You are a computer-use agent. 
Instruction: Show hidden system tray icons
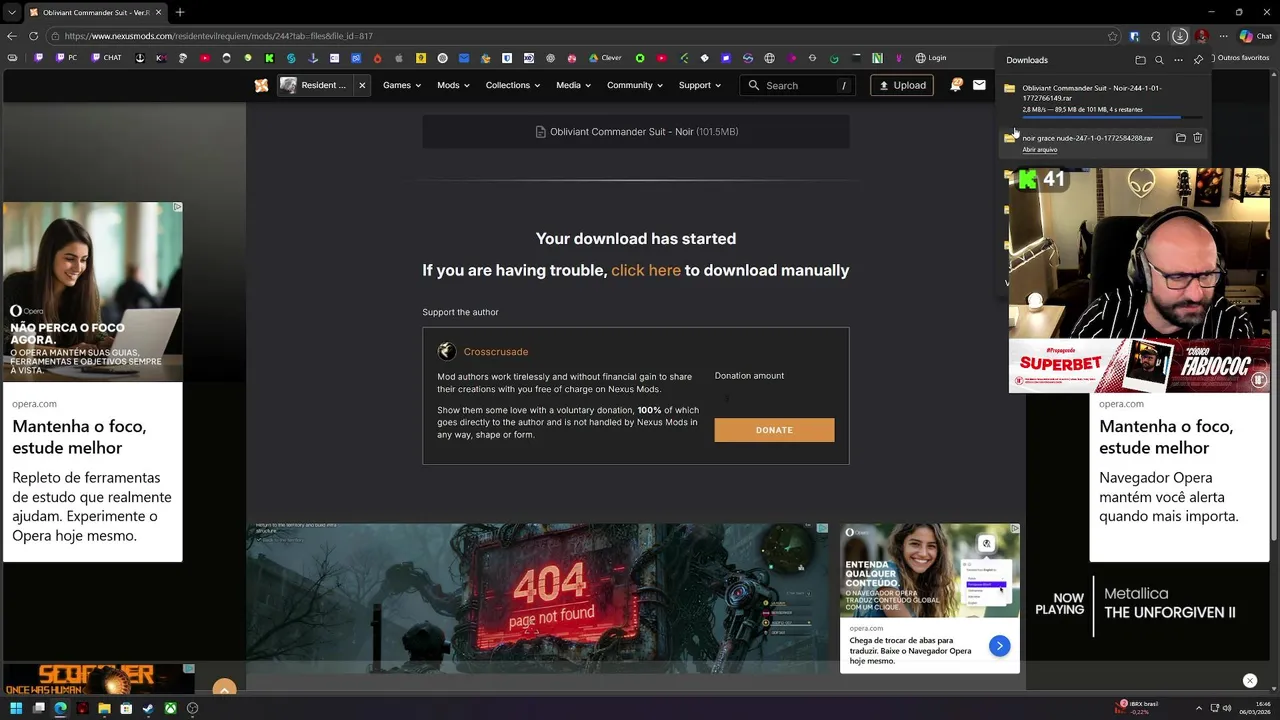1199,708
